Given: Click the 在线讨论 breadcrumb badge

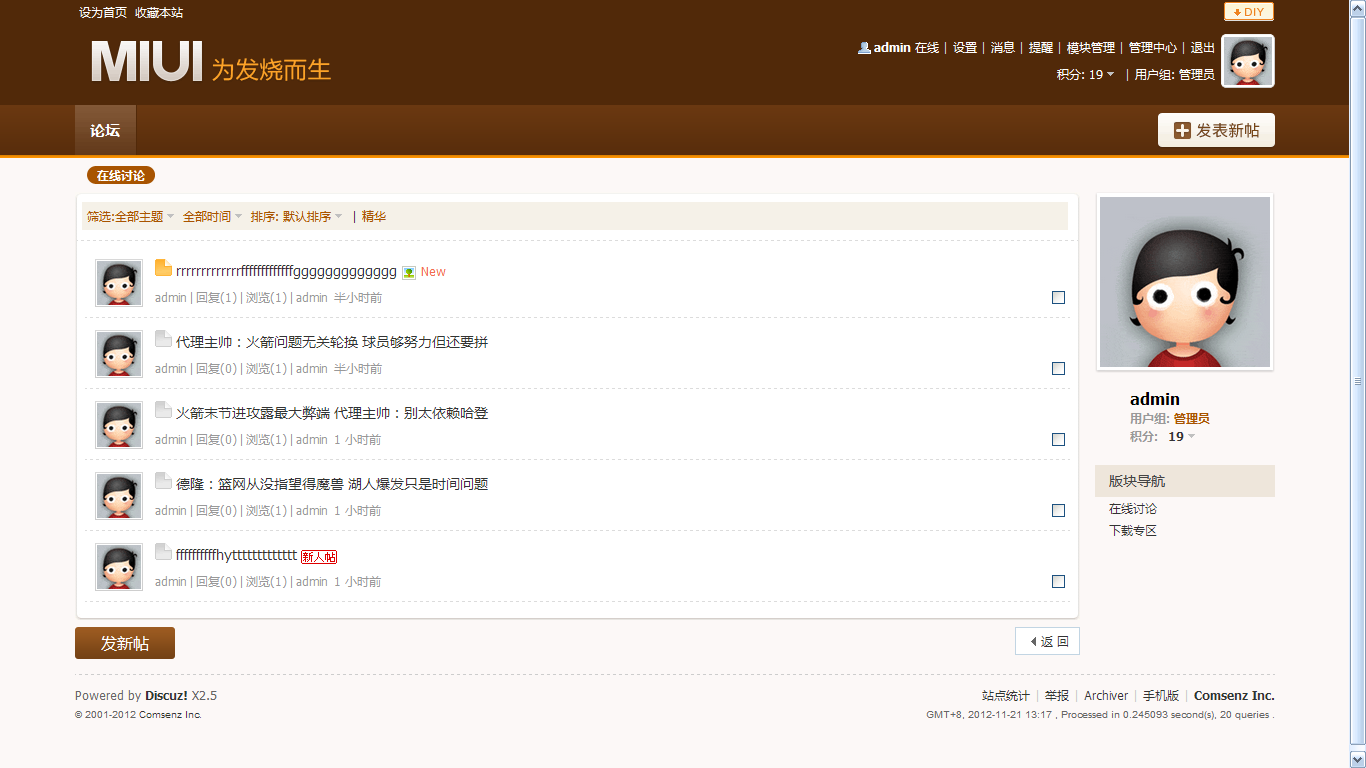Looking at the screenshot, I should [x=121, y=176].
